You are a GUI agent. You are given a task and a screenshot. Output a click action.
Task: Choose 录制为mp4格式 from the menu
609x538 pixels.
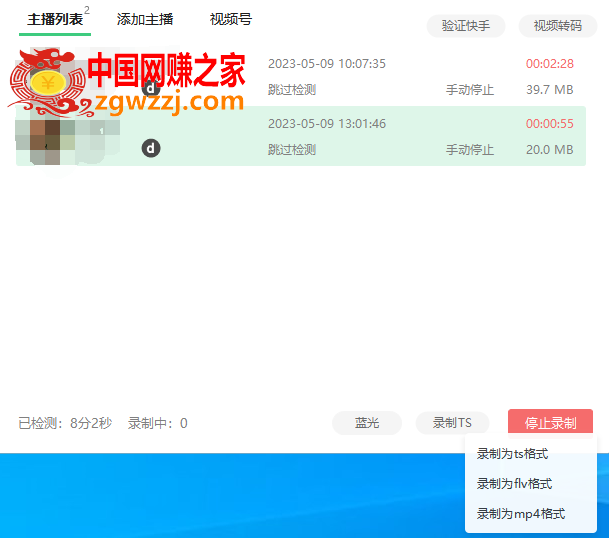pos(521,514)
